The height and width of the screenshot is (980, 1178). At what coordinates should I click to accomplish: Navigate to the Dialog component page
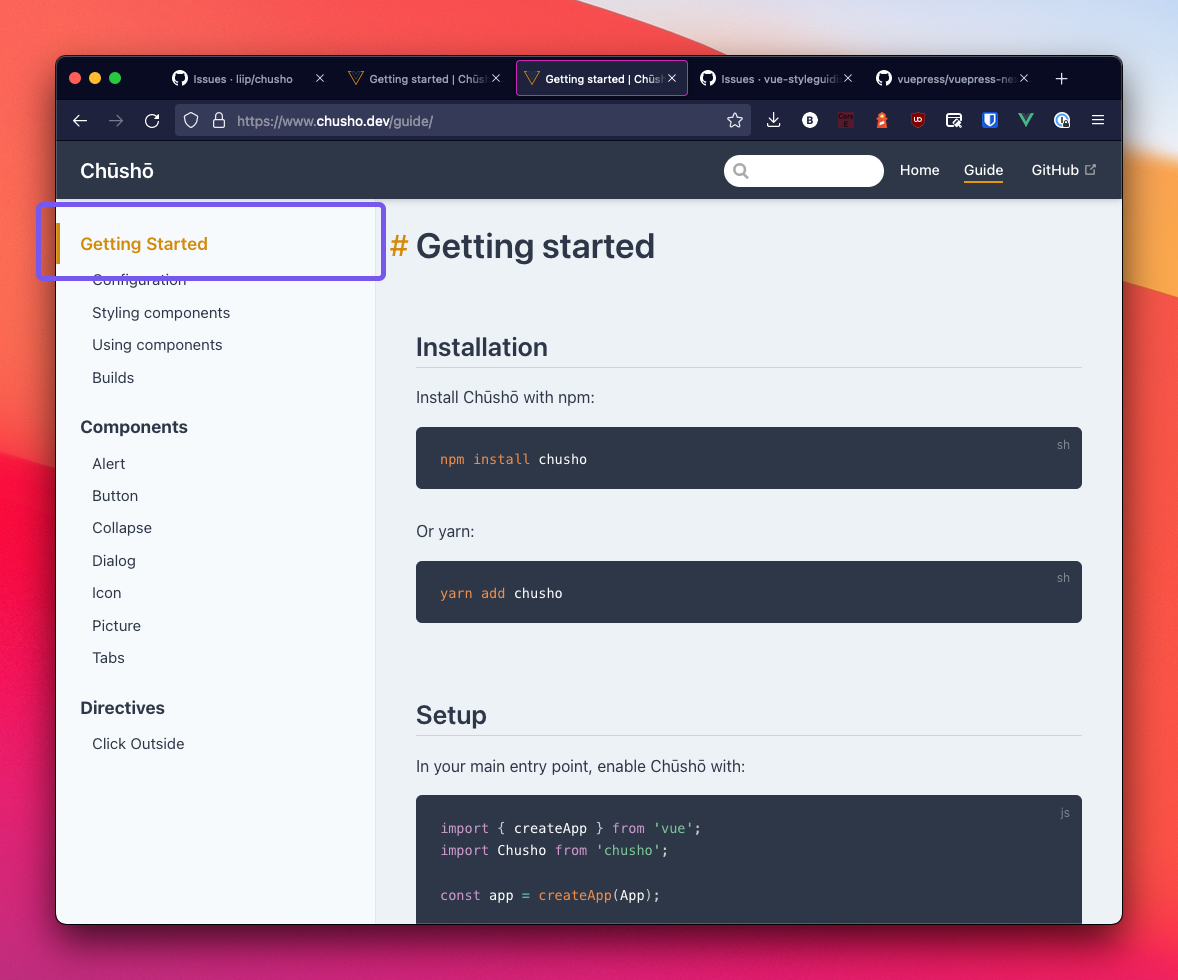[x=113, y=561]
